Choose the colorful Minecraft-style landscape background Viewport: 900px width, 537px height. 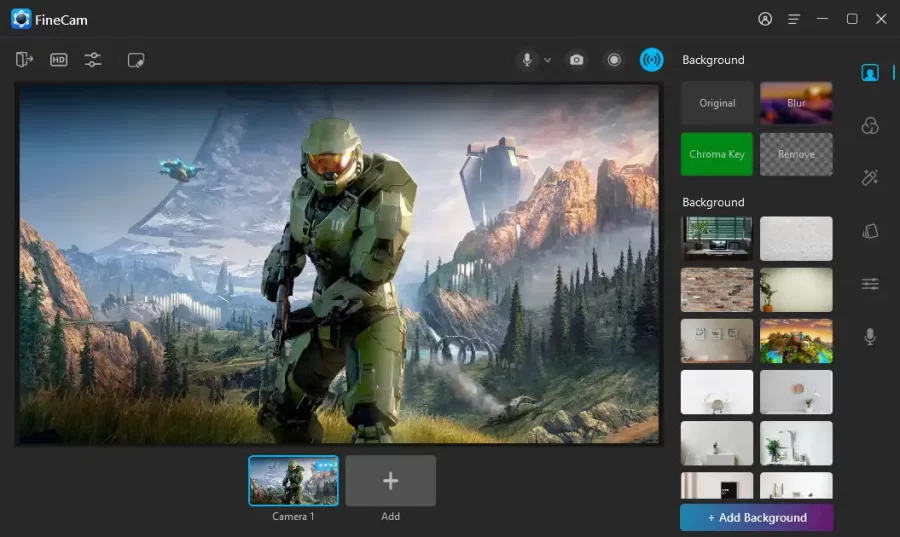(x=796, y=341)
